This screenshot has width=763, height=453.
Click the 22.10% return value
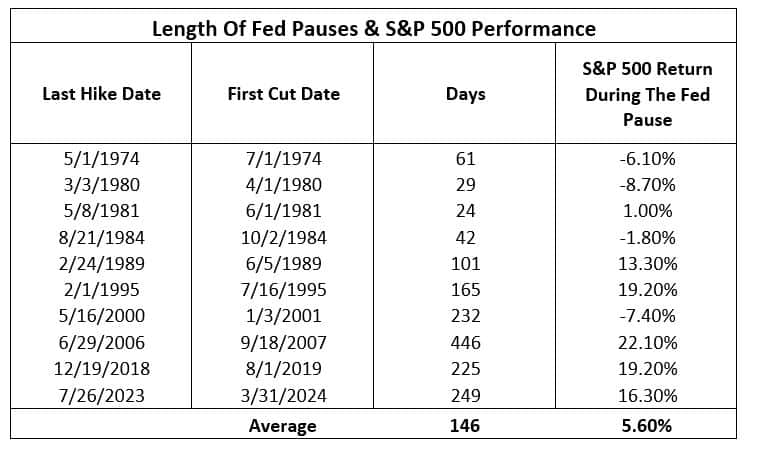(648, 343)
